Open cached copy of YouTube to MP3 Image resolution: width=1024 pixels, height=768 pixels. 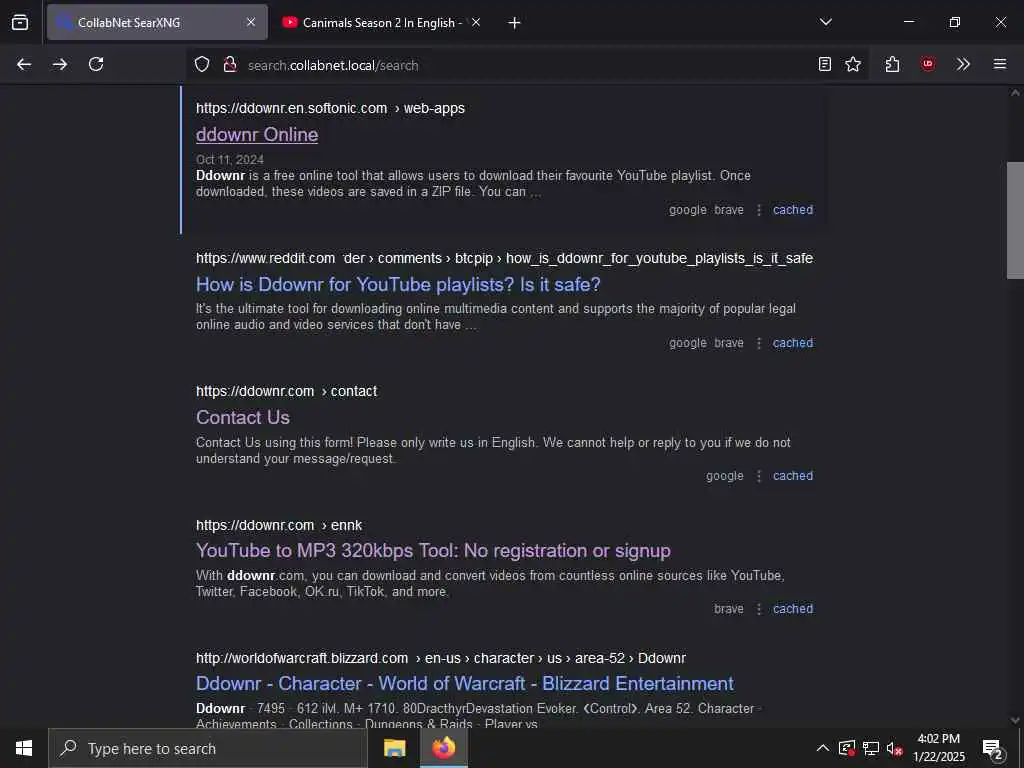793,609
